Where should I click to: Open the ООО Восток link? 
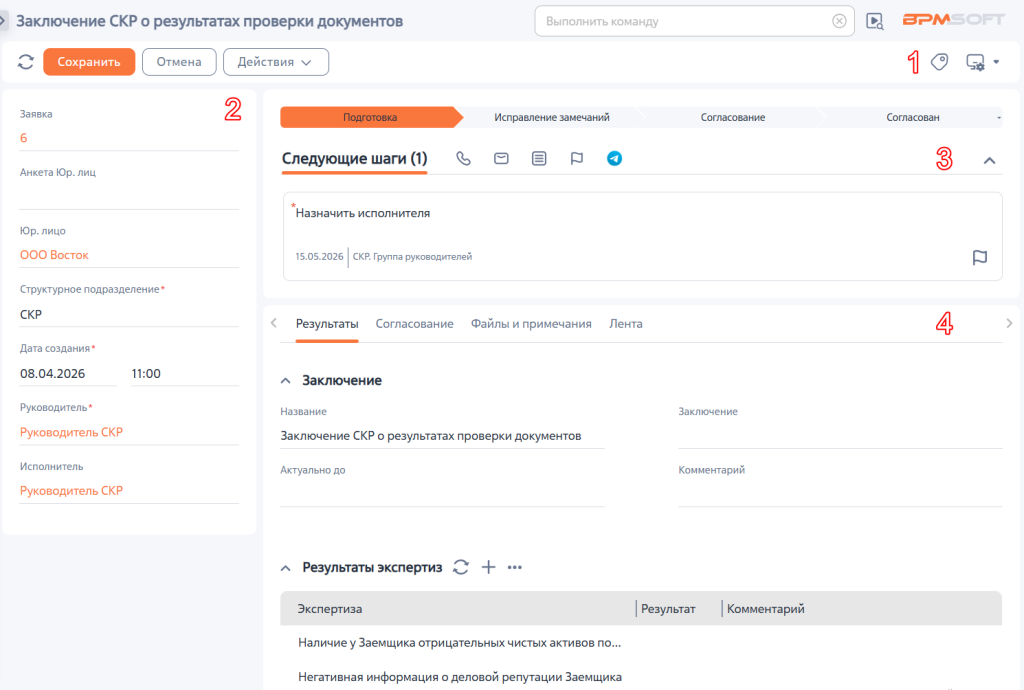(x=54, y=255)
